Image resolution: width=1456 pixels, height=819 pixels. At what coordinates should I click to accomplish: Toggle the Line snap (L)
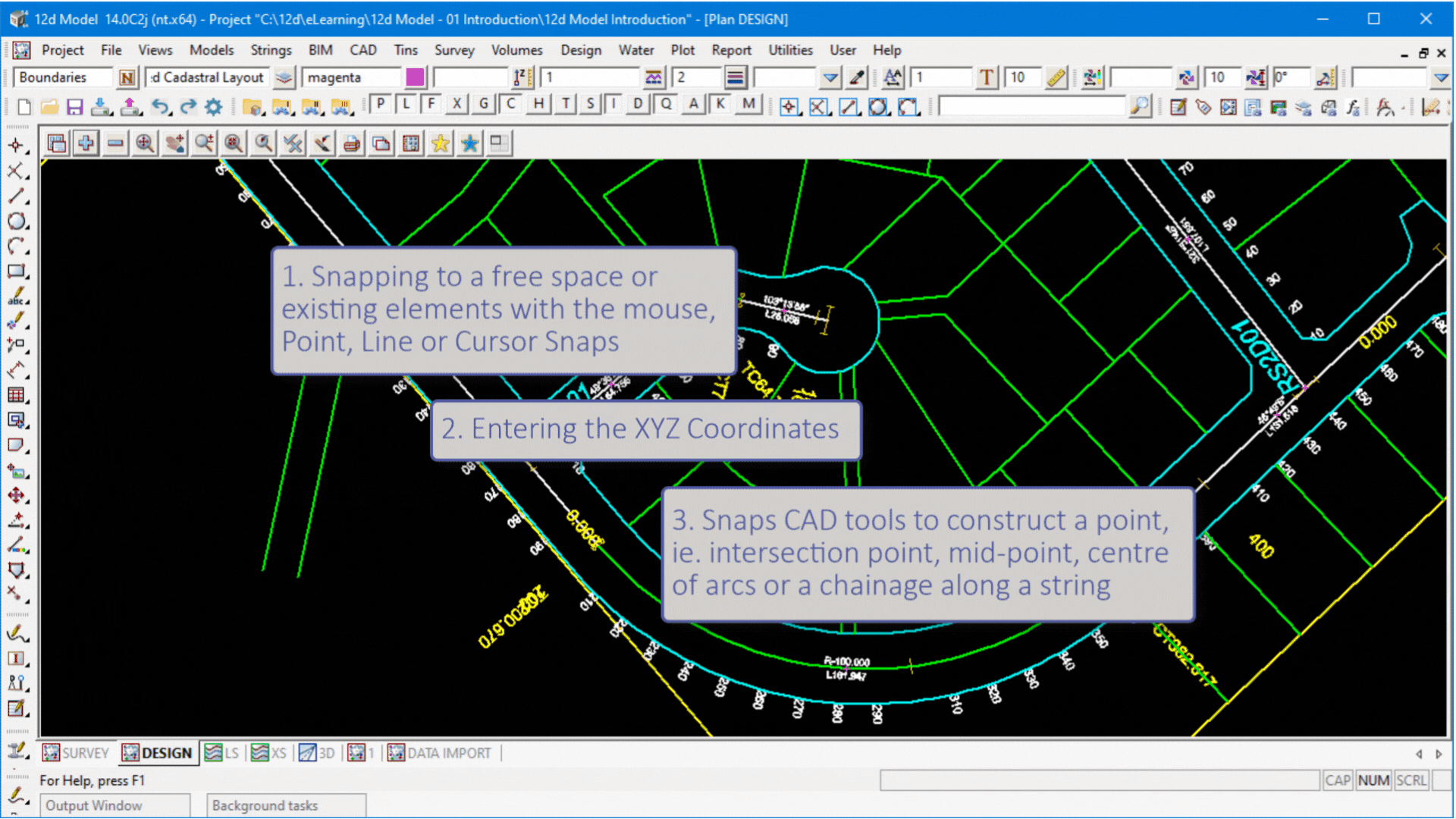(x=406, y=104)
